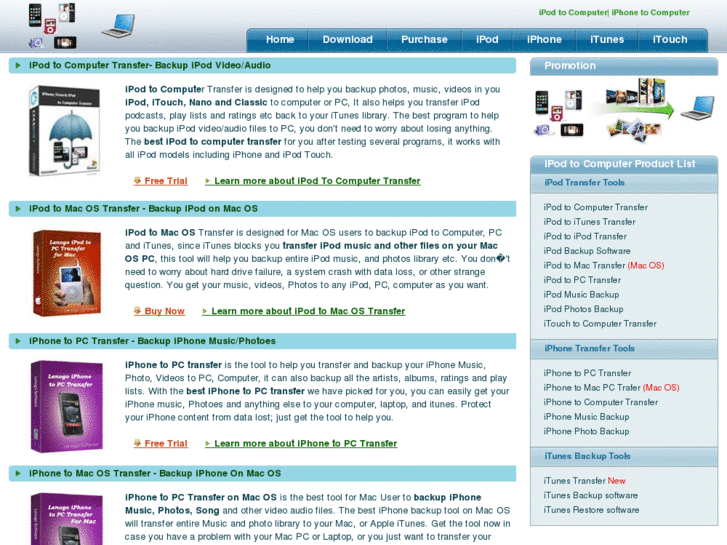Click Free Trial under iPhone to PC Transfer
This screenshot has width=727, height=545.
click(166, 443)
